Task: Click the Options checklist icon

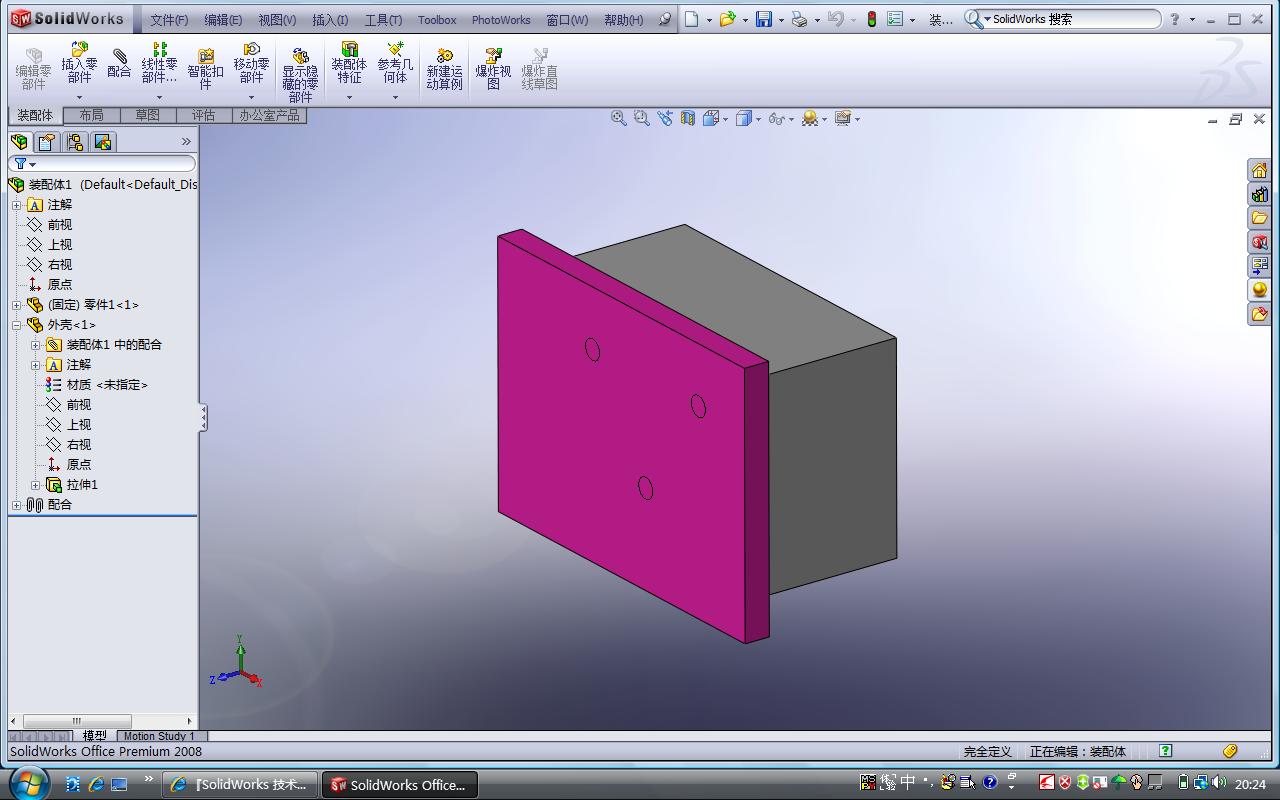Action: pos(895,19)
